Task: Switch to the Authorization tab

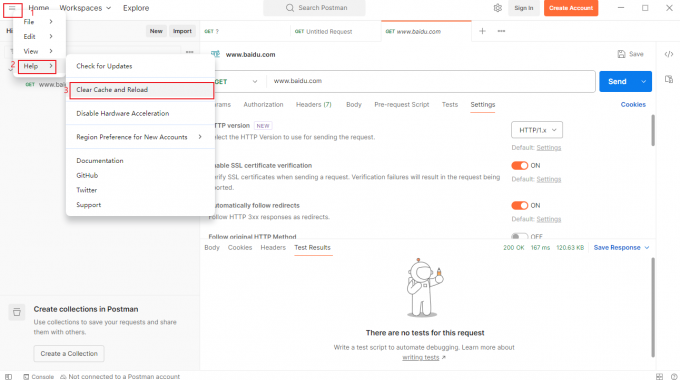Action: [x=263, y=105]
